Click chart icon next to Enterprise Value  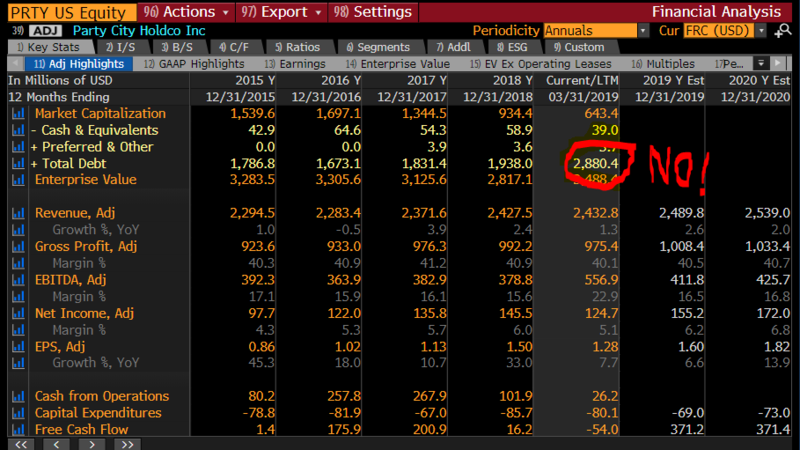tap(18, 180)
